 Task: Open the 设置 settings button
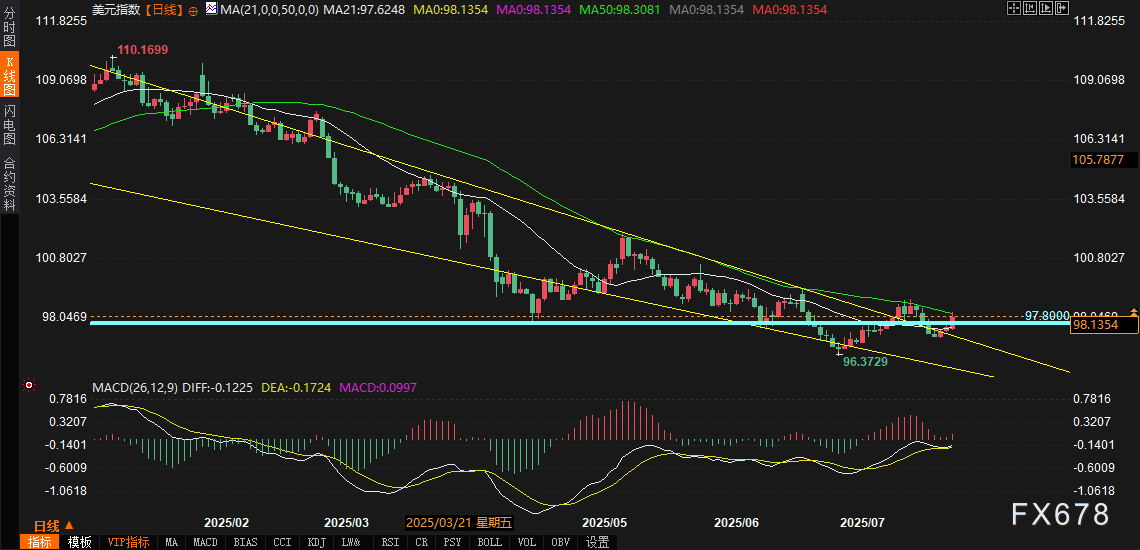(597, 542)
